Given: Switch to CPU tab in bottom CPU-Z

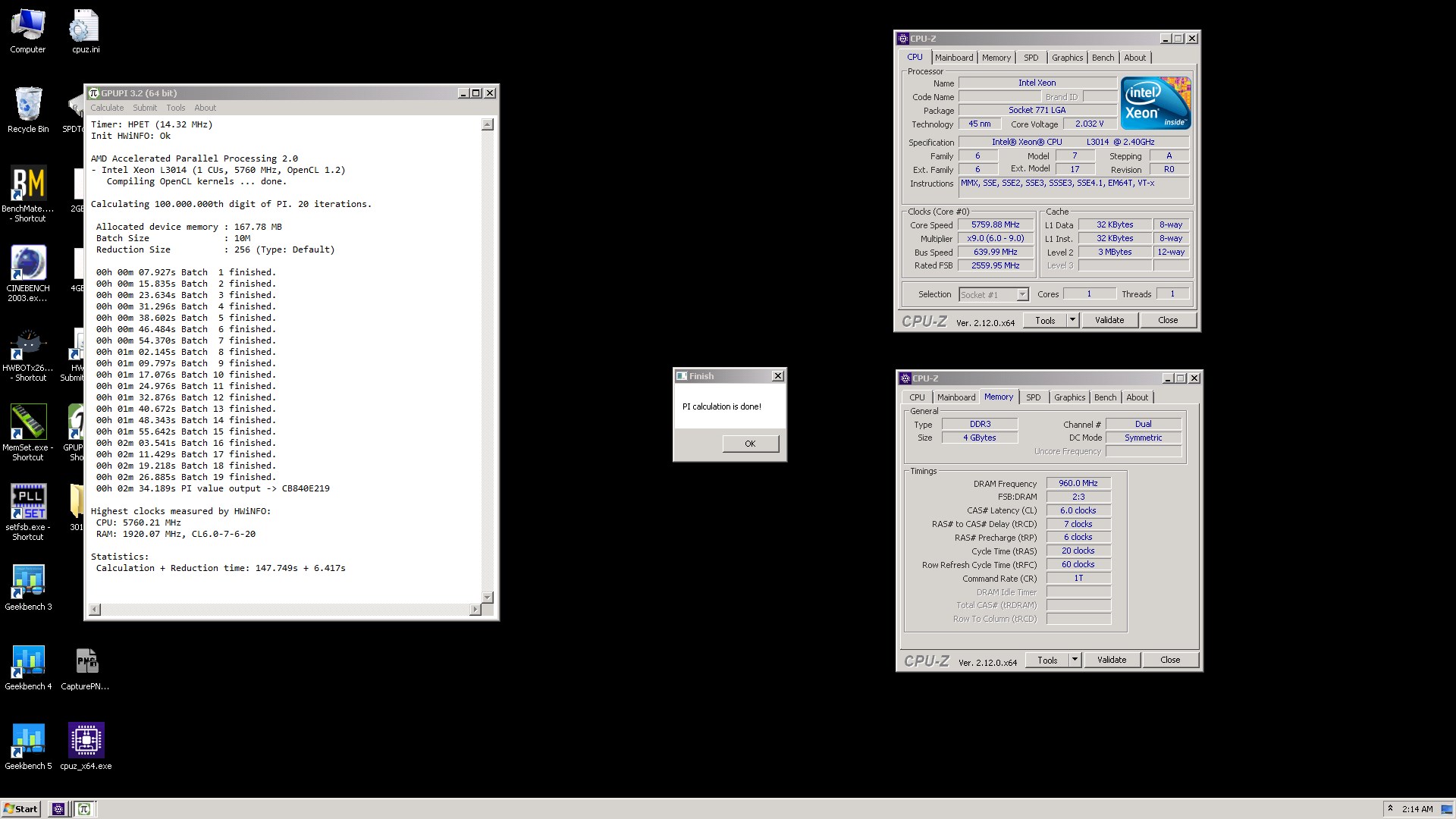Looking at the screenshot, I should 917,397.
